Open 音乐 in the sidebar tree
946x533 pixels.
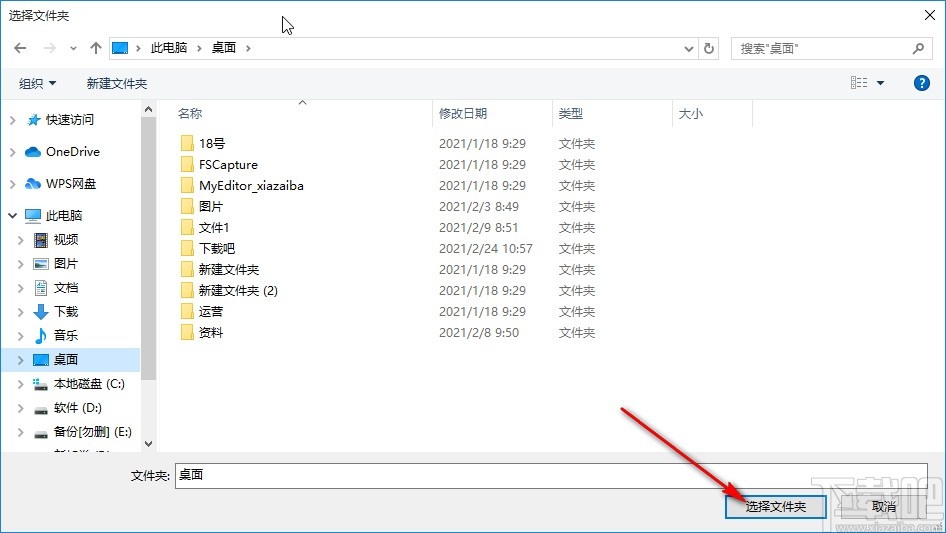pyautogui.click(x=65, y=335)
